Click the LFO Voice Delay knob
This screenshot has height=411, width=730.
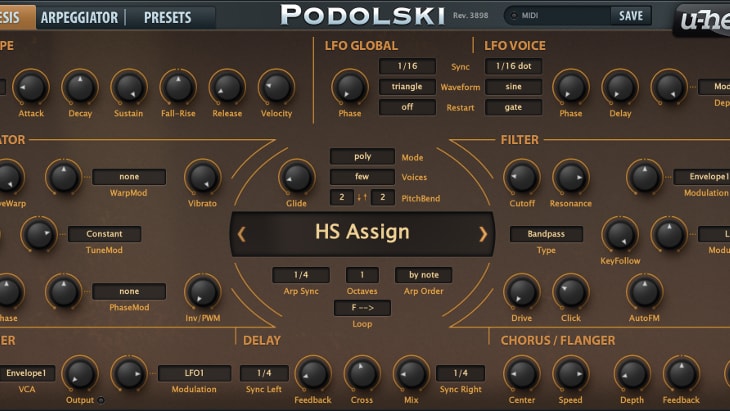click(x=620, y=88)
